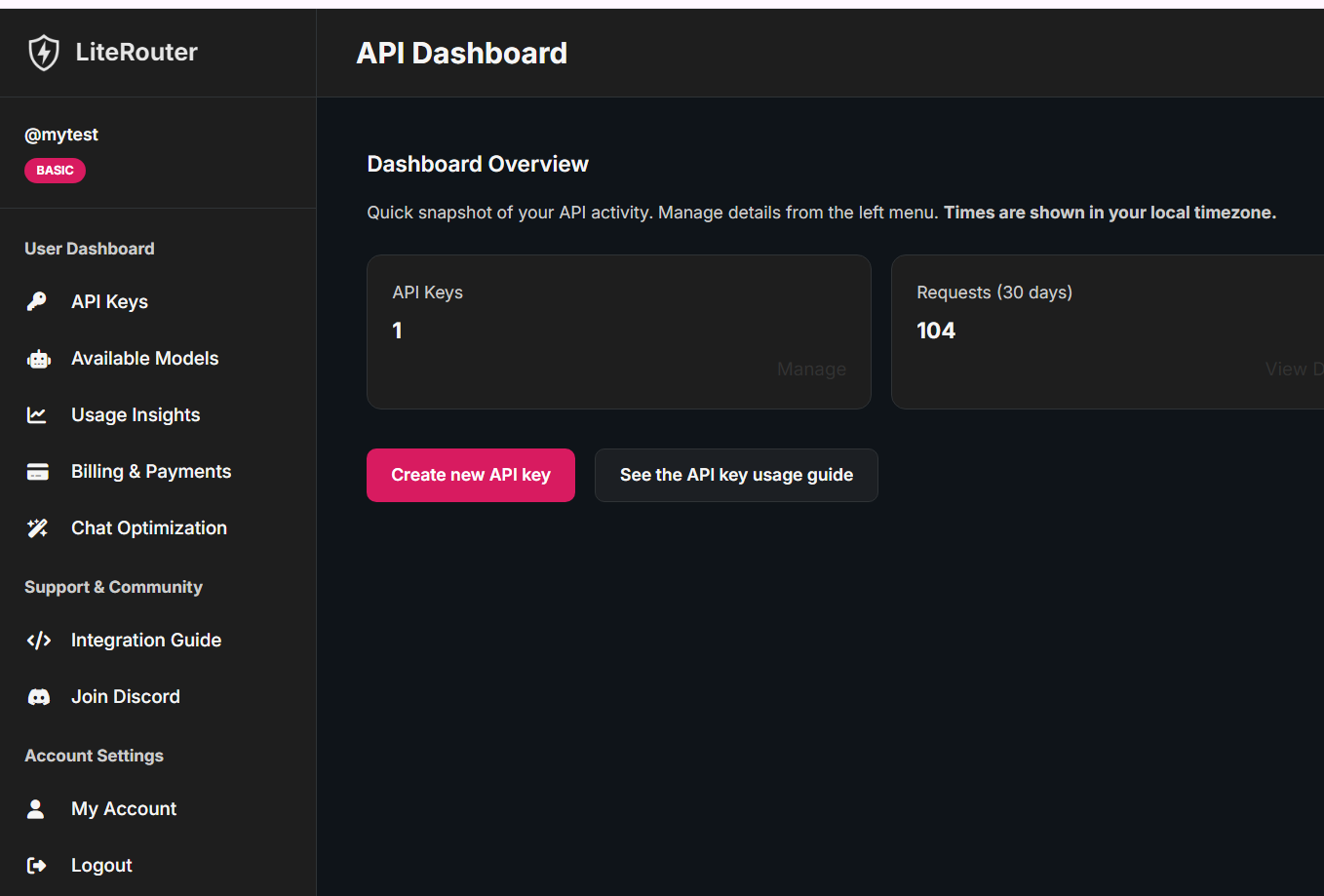1324x896 pixels.
Task: Select the API Keys key icon
Action: [36, 301]
